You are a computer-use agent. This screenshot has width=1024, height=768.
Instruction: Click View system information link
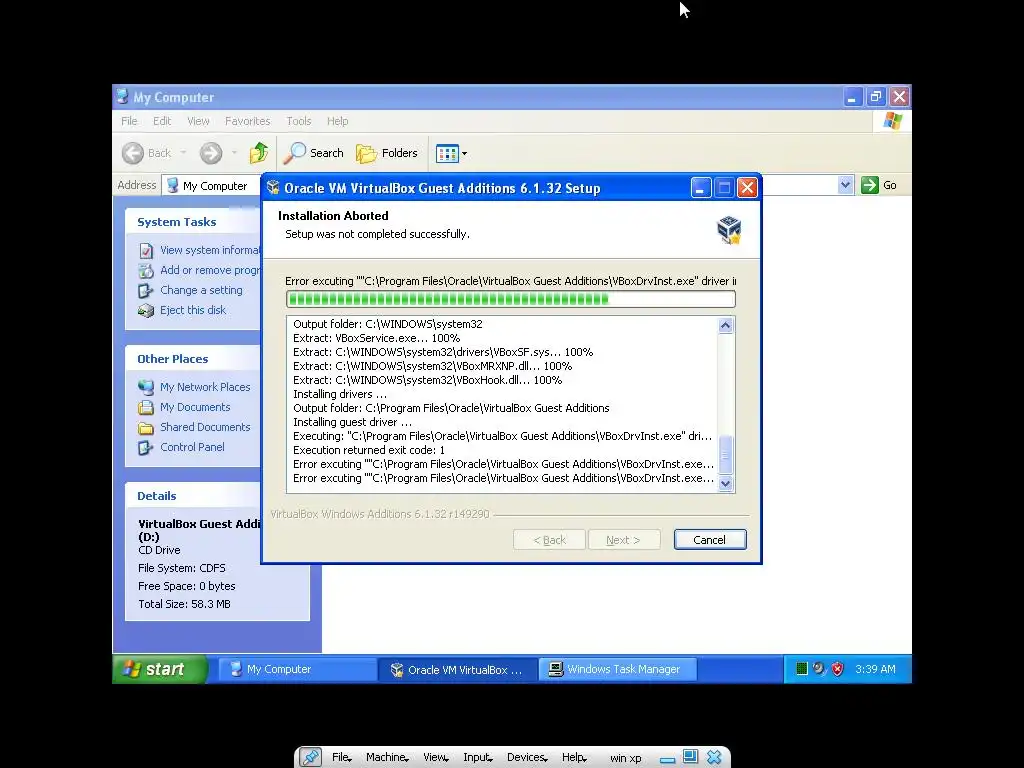coord(199,250)
